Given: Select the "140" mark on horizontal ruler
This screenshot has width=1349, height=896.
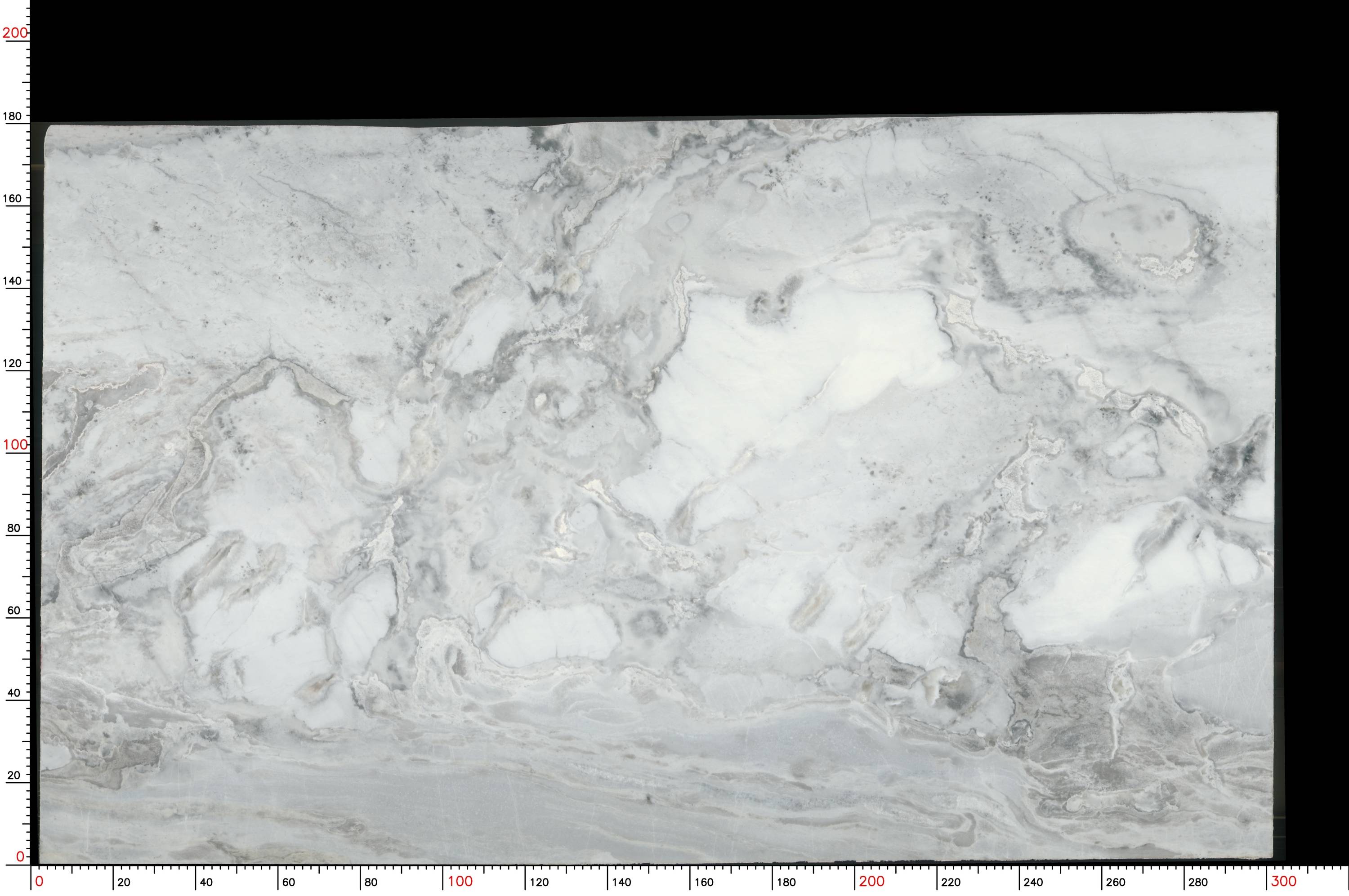Looking at the screenshot, I should (x=621, y=882).
